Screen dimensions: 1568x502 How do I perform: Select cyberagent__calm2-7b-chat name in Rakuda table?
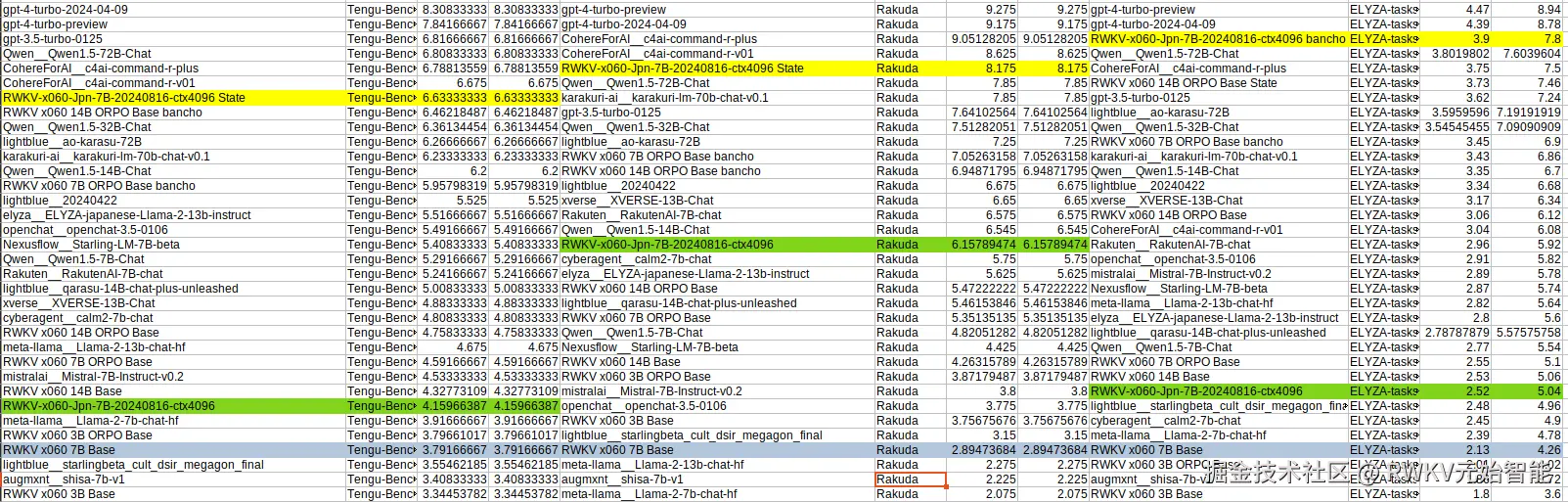pyautogui.click(x=717, y=259)
